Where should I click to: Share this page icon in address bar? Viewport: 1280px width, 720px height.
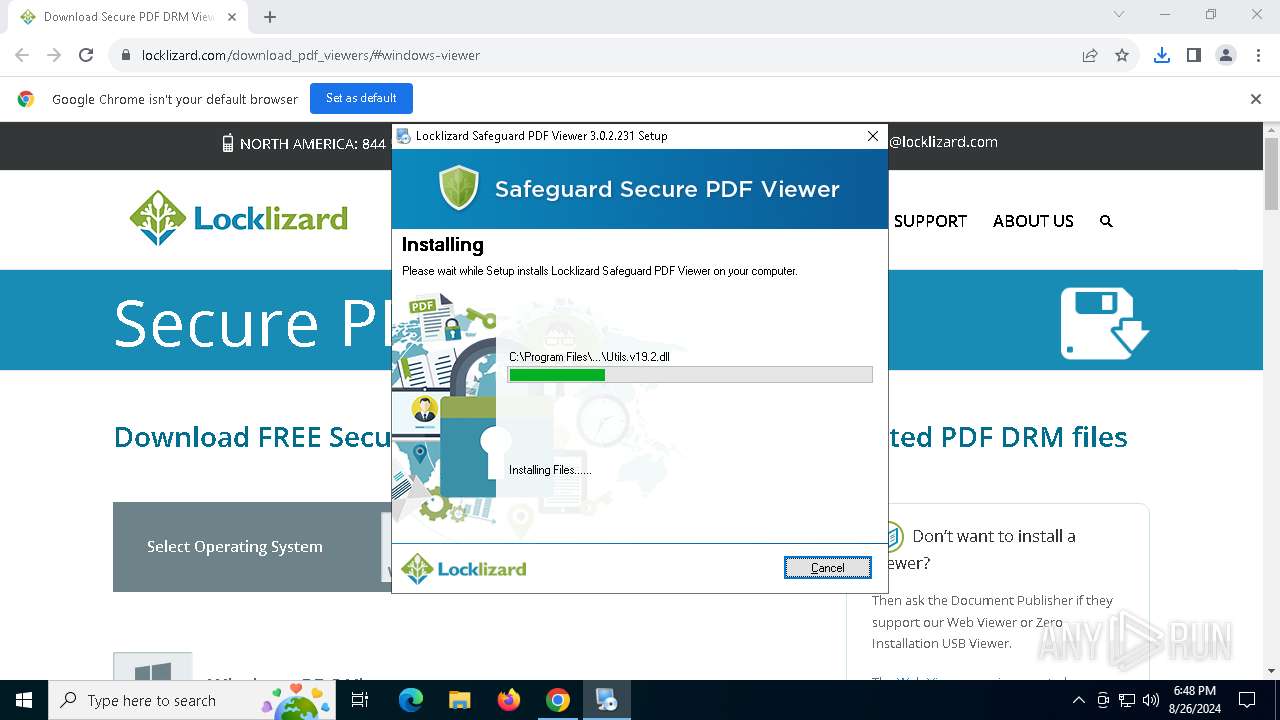[x=1090, y=55]
